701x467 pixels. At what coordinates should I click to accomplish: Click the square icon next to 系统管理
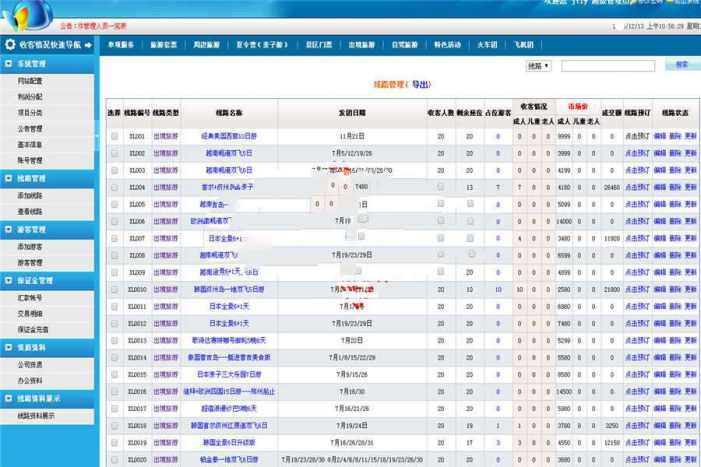[x=9, y=63]
